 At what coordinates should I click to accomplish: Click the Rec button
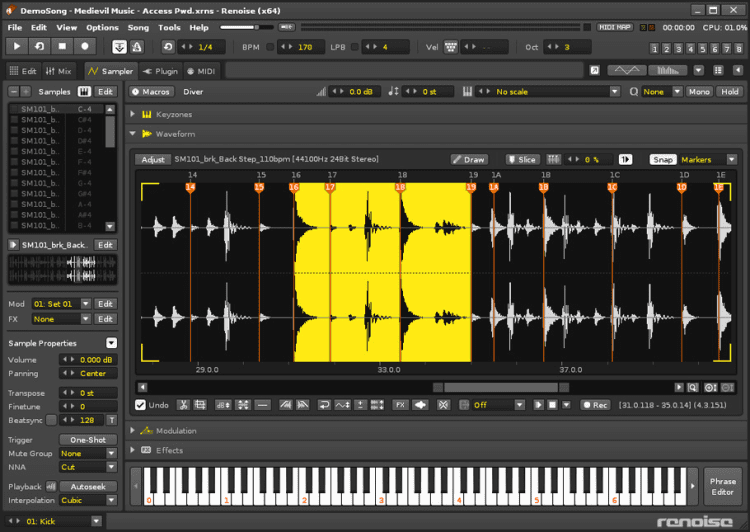(595, 405)
